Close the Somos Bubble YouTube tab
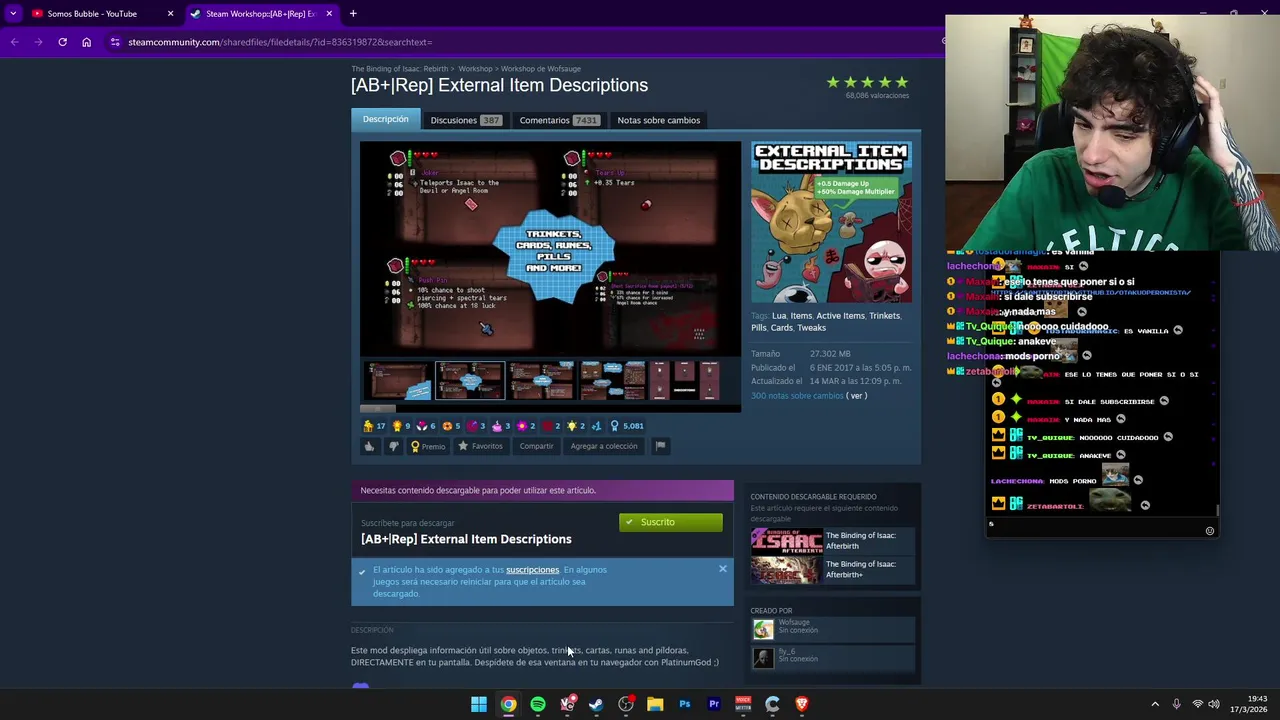1280x720 pixels. tap(170, 14)
